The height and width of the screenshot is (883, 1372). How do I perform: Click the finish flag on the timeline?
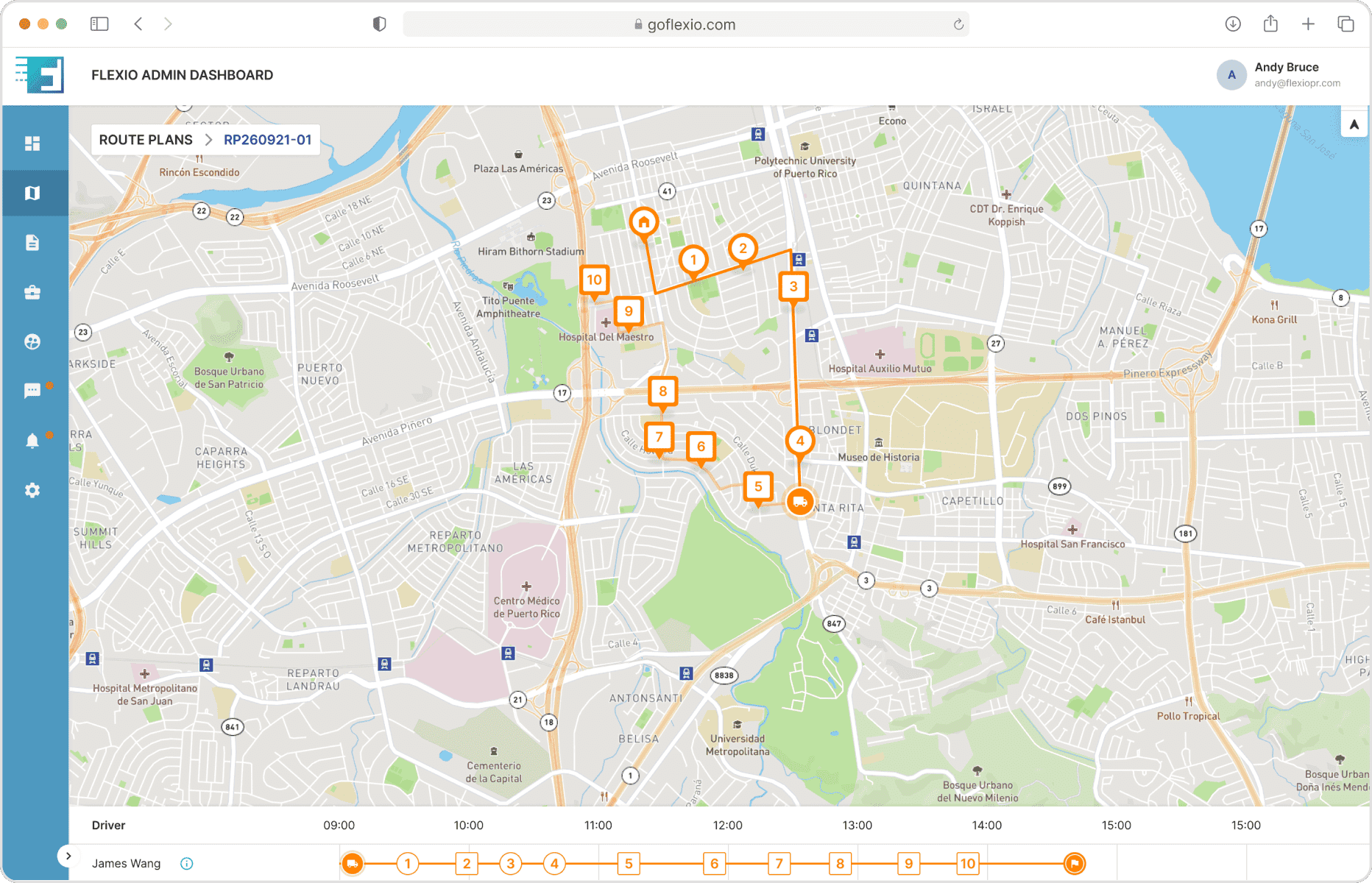point(1075,863)
